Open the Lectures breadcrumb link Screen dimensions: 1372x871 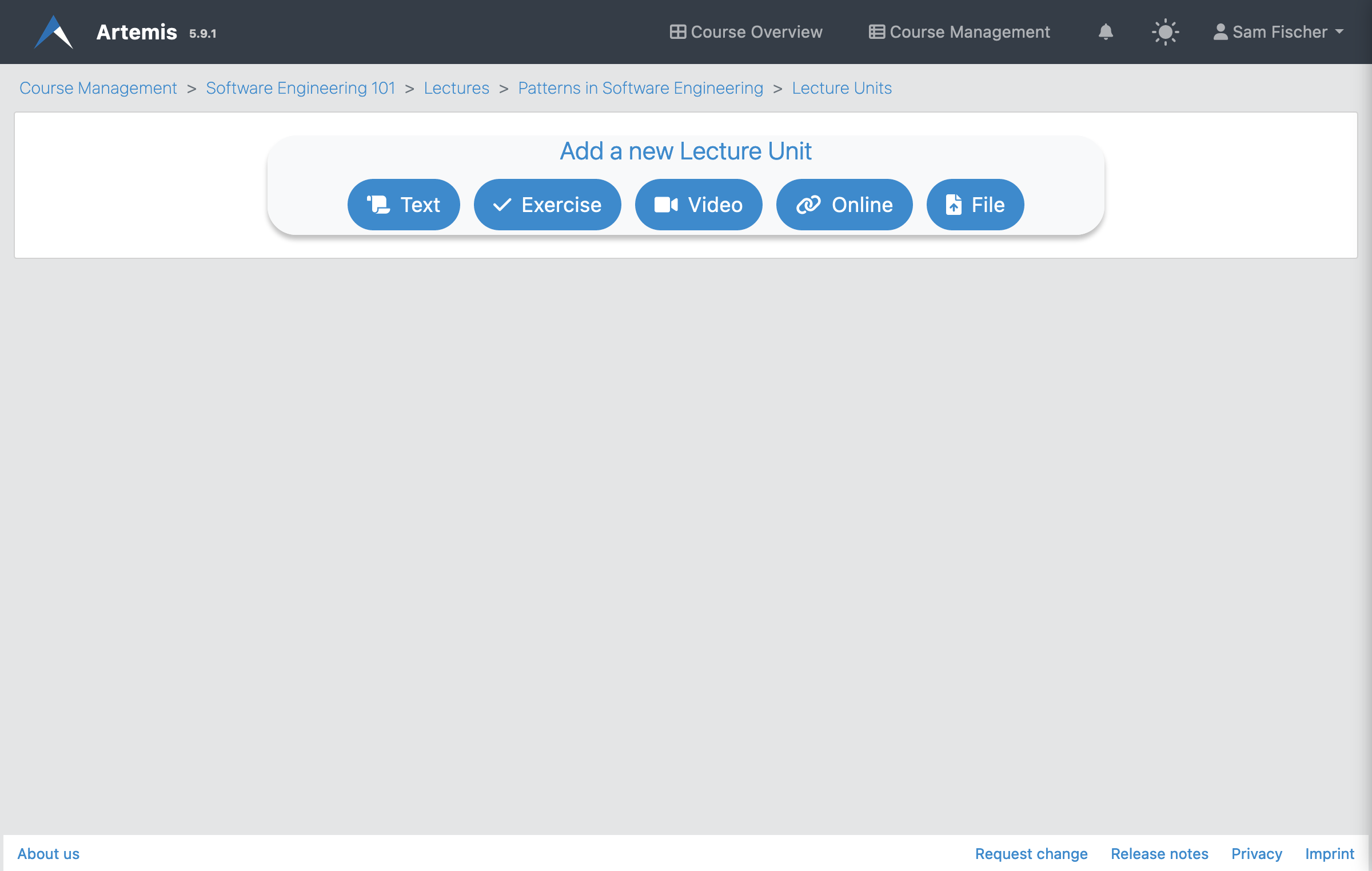[456, 88]
